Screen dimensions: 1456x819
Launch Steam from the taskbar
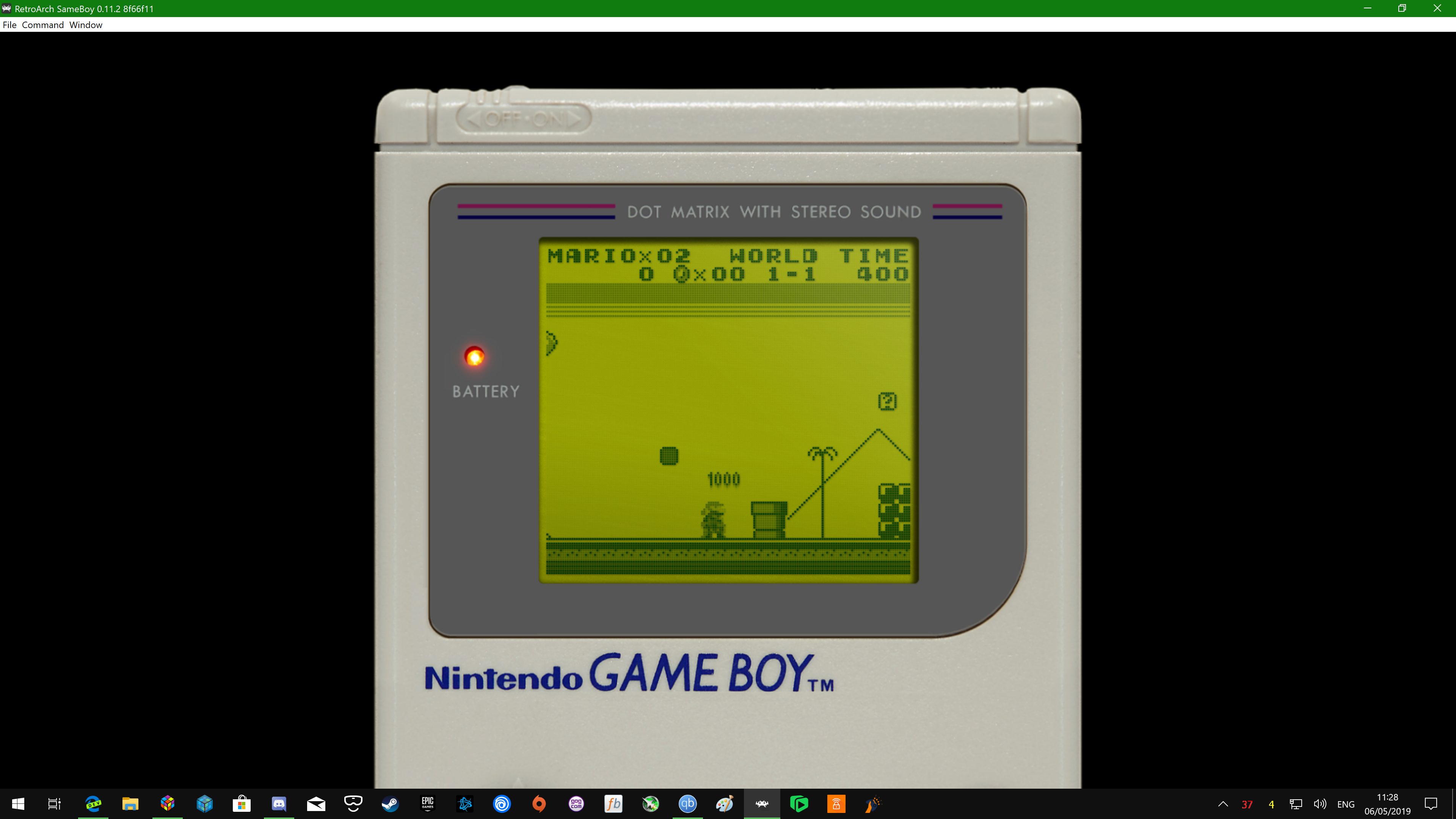point(390,804)
